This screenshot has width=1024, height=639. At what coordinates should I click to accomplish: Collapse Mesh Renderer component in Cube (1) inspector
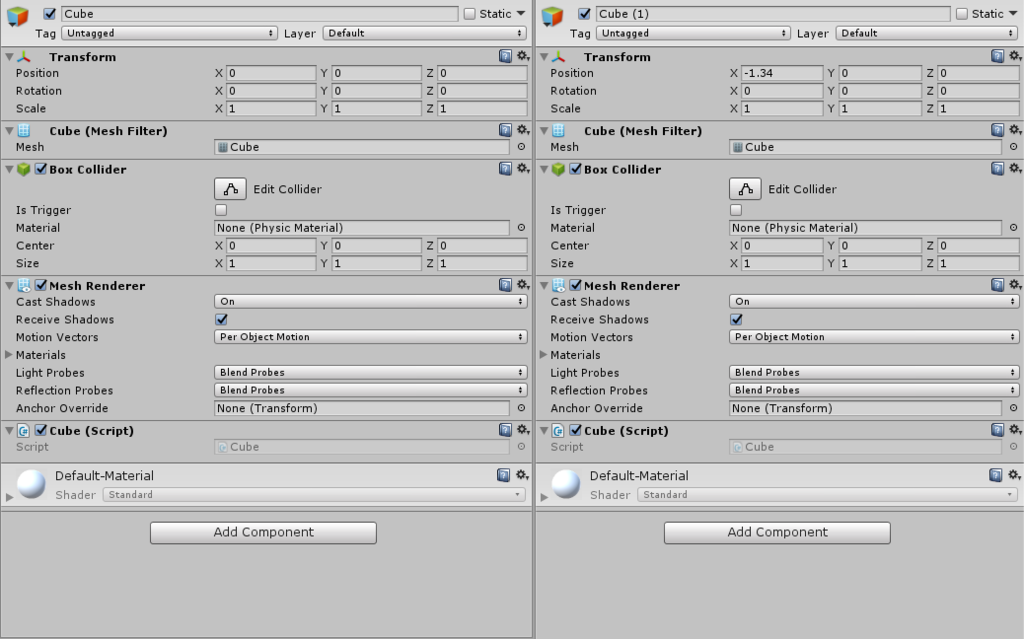(543, 286)
